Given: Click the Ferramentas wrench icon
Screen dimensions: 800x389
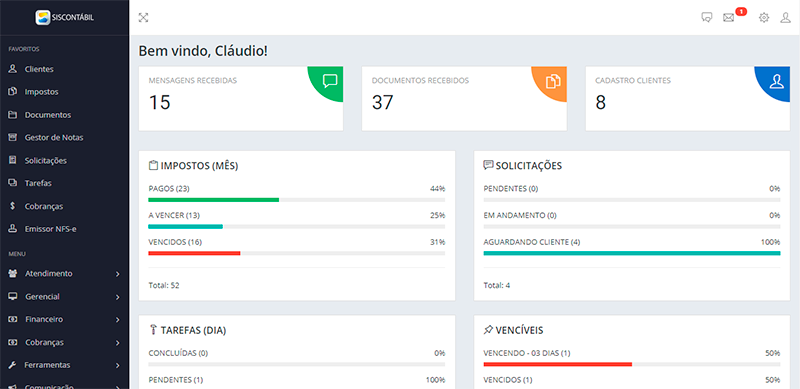Looking at the screenshot, I should pos(13,365).
